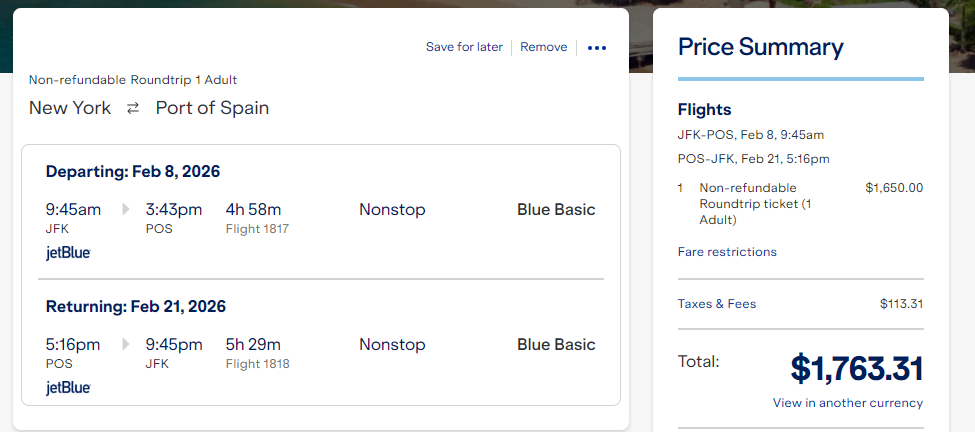The width and height of the screenshot is (975, 432).
Task: Click the Price Summary heading
Action: pyautogui.click(x=760, y=47)
